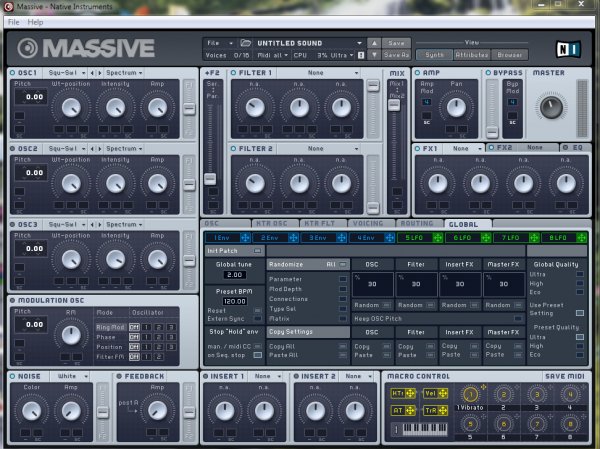Switch to the OSC tab
The width and height of the screenshot is (600, 449).
pos(225,224)
